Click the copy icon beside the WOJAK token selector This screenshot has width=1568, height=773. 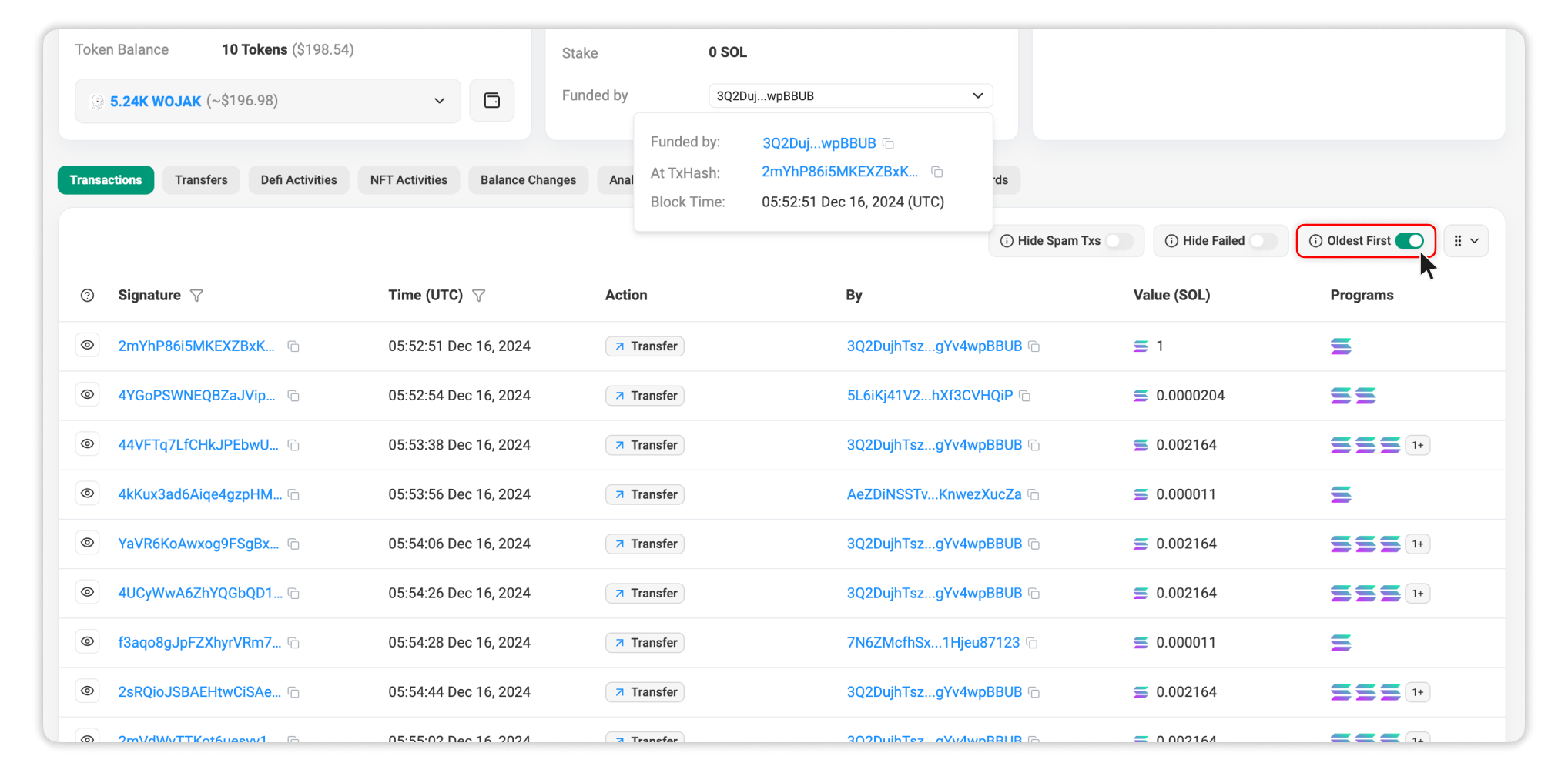point(492,100)
